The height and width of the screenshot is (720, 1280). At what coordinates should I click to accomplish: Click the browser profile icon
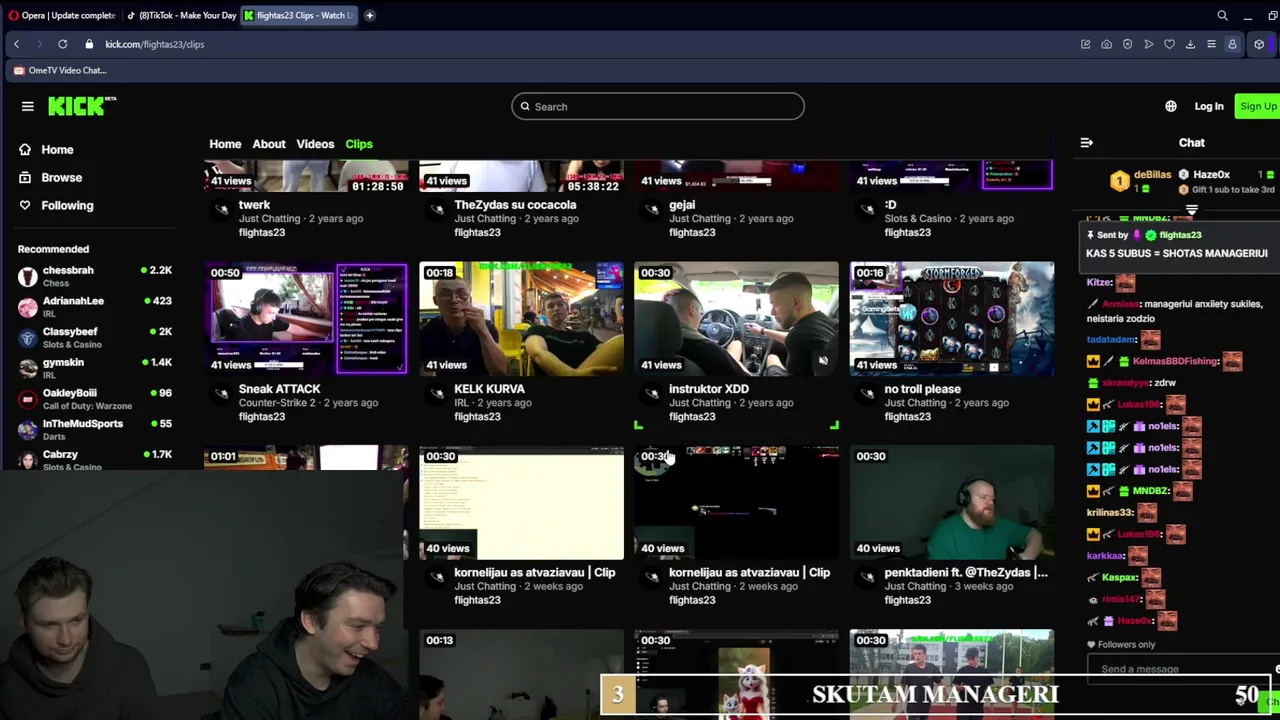(1232, 44)
